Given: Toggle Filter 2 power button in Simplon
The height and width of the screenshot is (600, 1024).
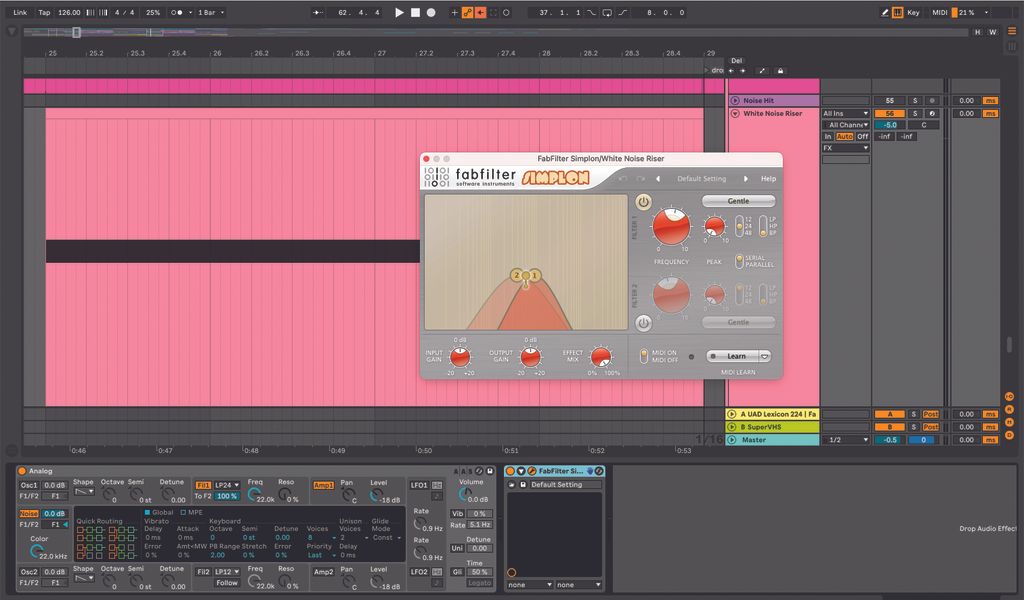Looking at the screenshot, I should pos(643,323).
